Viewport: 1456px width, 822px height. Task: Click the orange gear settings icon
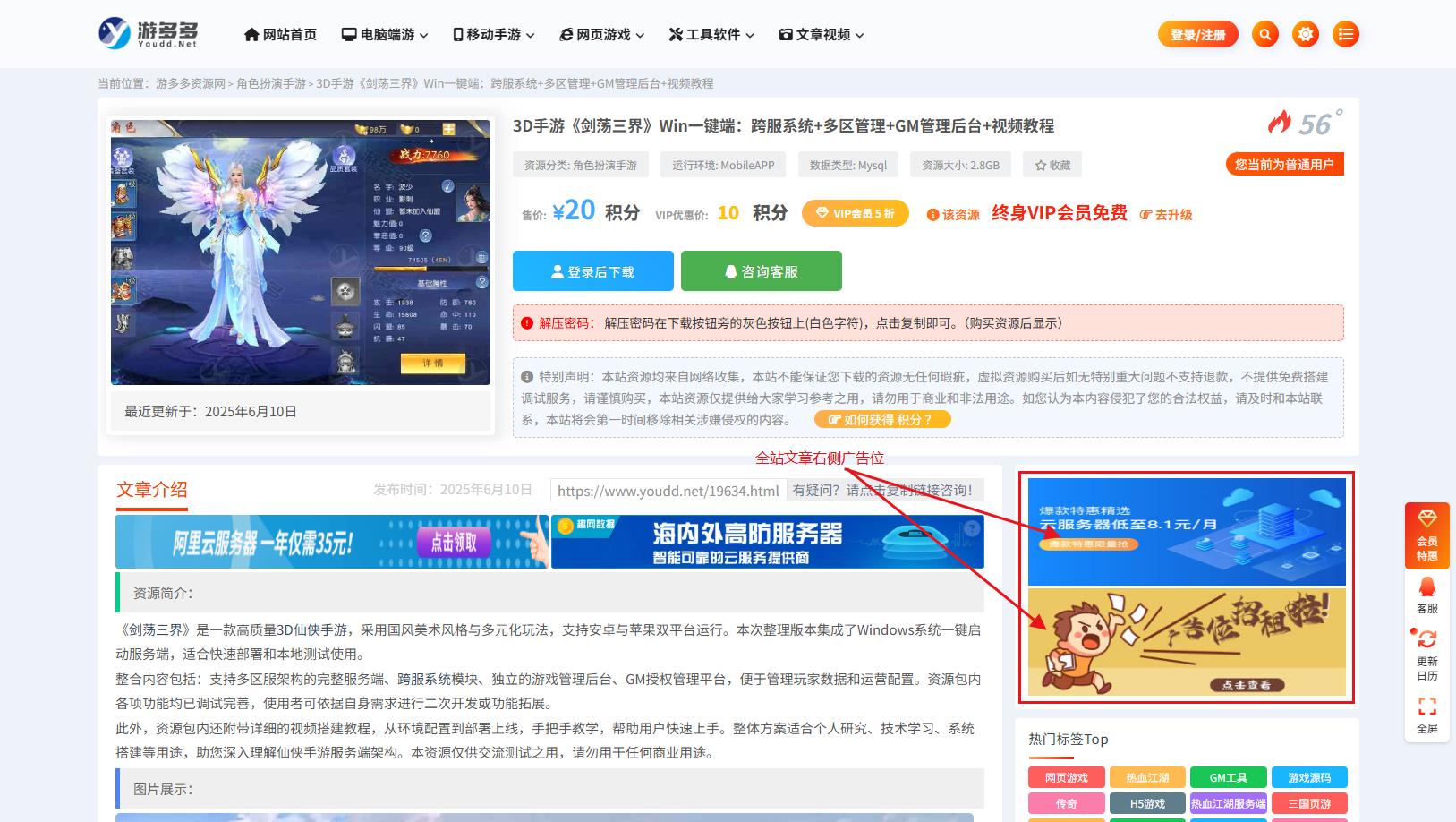pyautogui.click(x=1306, y=34)
